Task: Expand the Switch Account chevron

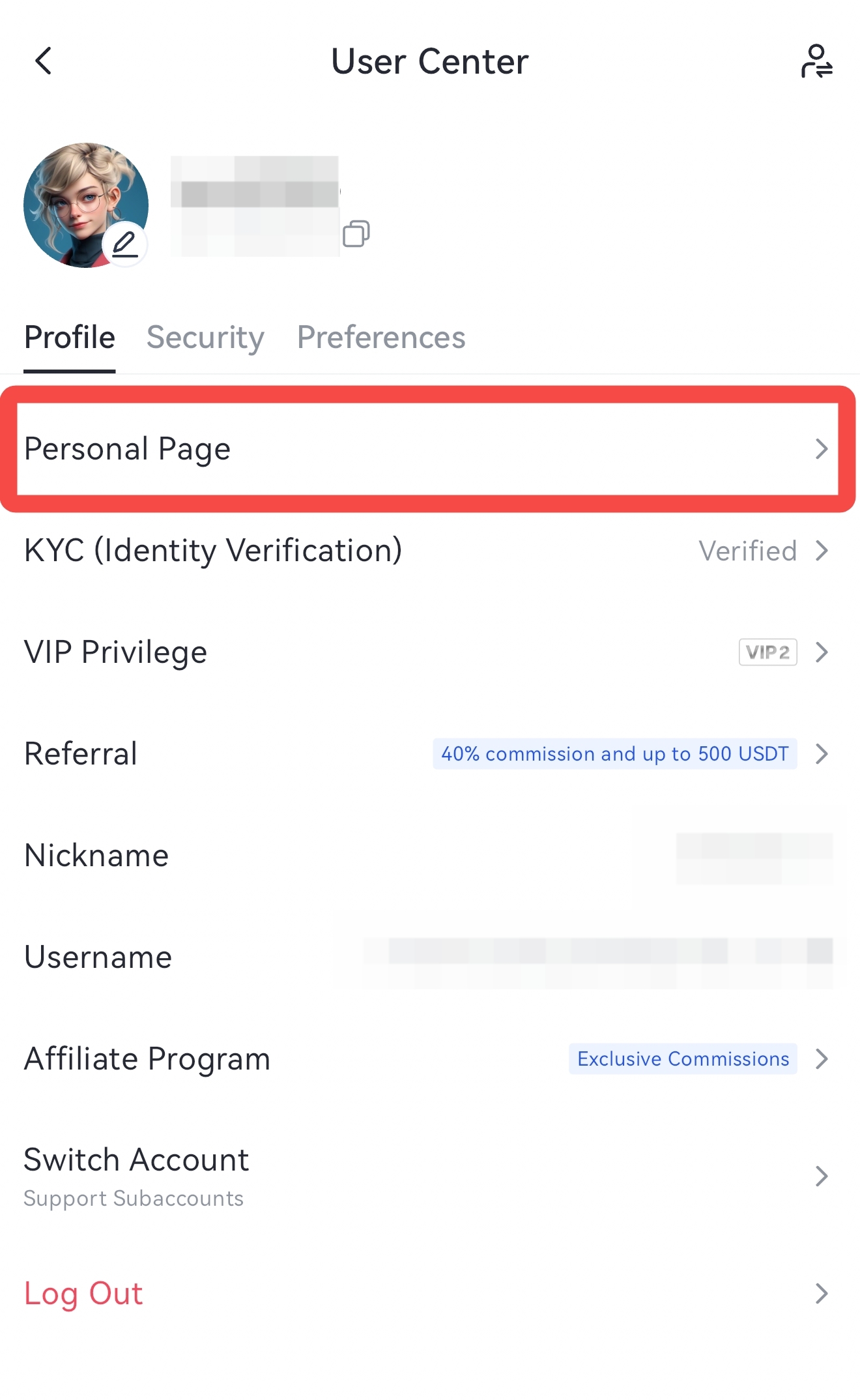Action: click(x=822, y=1176)
